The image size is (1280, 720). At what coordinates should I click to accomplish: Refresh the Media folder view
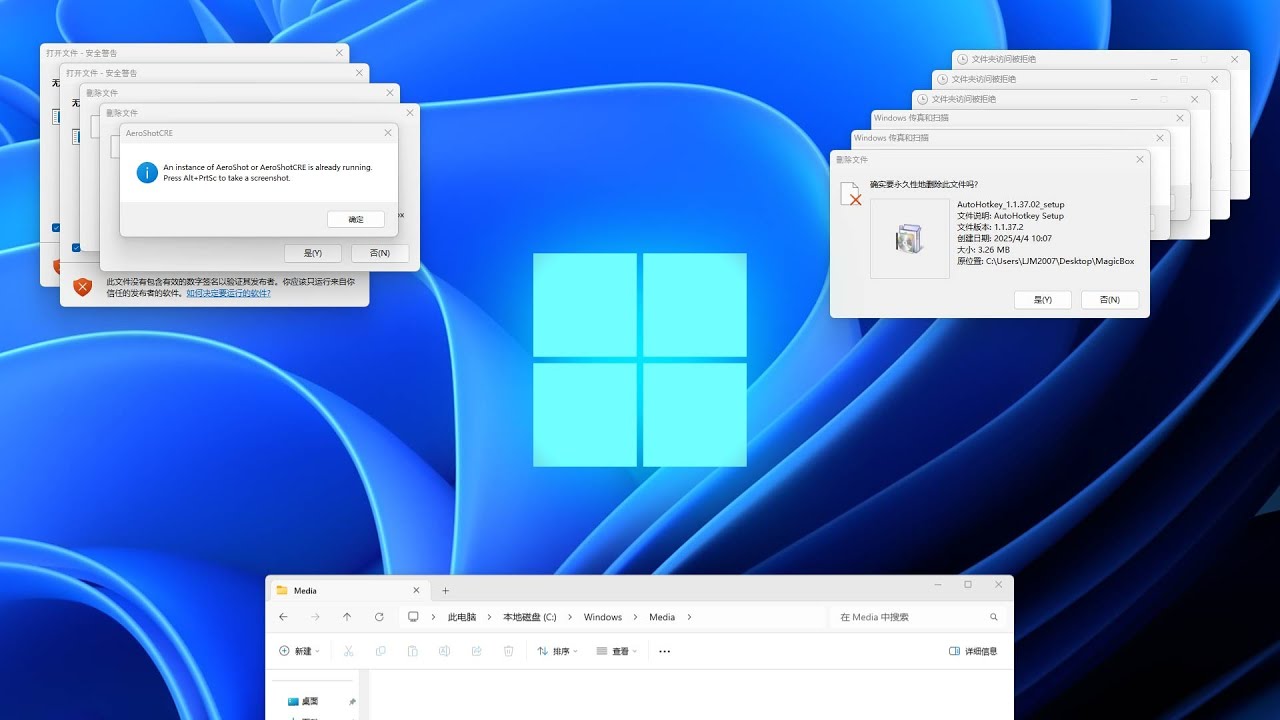379,617
